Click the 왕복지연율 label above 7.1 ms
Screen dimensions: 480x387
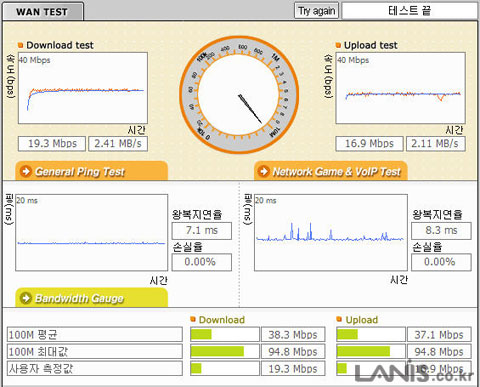(197, 214)
